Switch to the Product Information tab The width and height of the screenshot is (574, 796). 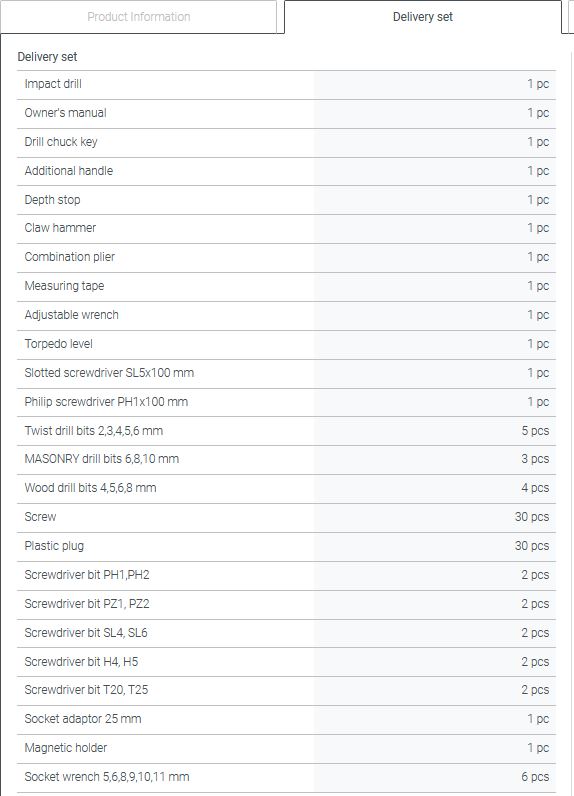(139, 17)
